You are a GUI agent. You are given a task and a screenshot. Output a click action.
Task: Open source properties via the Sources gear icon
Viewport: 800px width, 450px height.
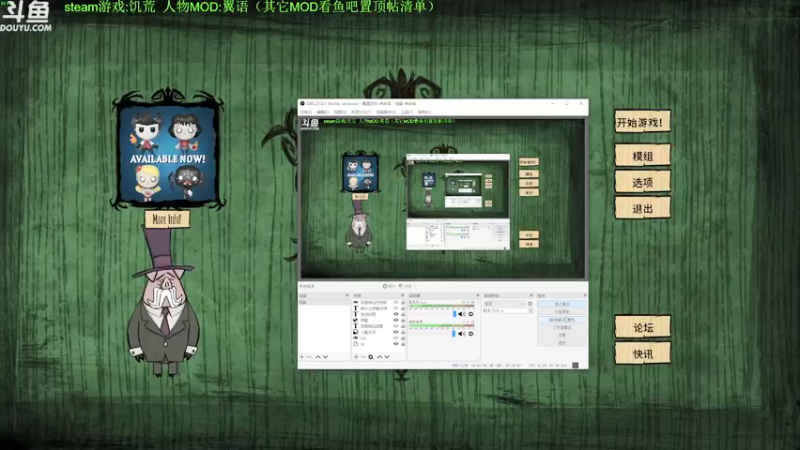[370, 357]
